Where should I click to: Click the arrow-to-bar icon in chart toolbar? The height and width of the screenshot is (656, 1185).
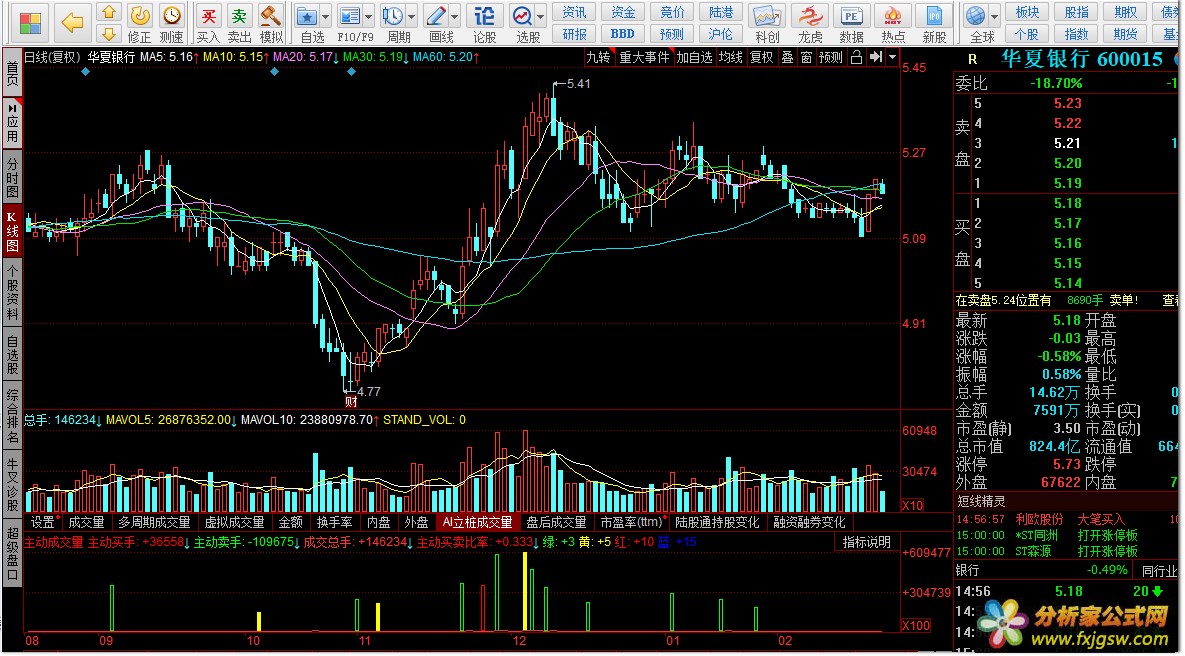876,57
